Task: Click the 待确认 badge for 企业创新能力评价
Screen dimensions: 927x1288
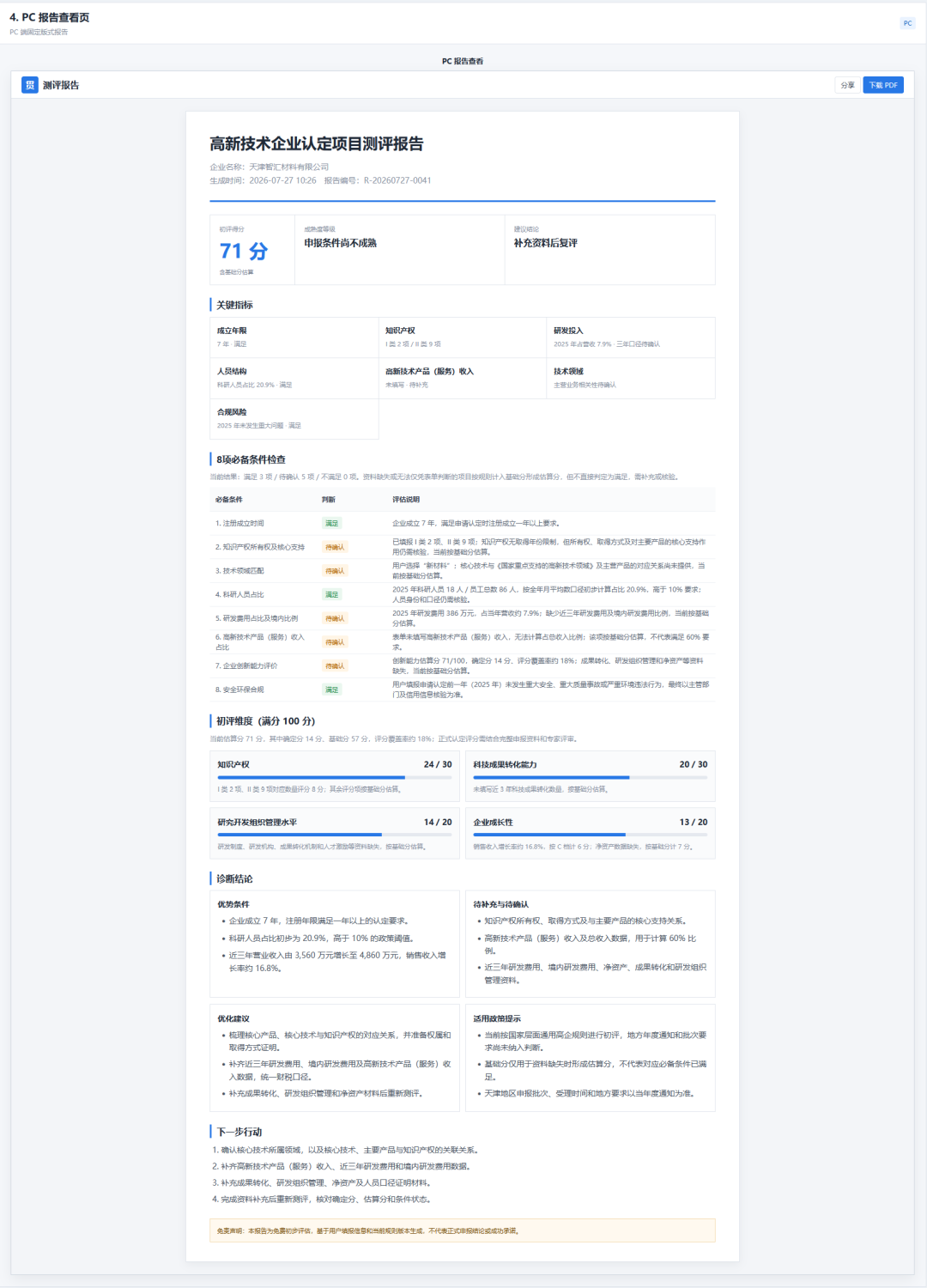Action: 334,665
